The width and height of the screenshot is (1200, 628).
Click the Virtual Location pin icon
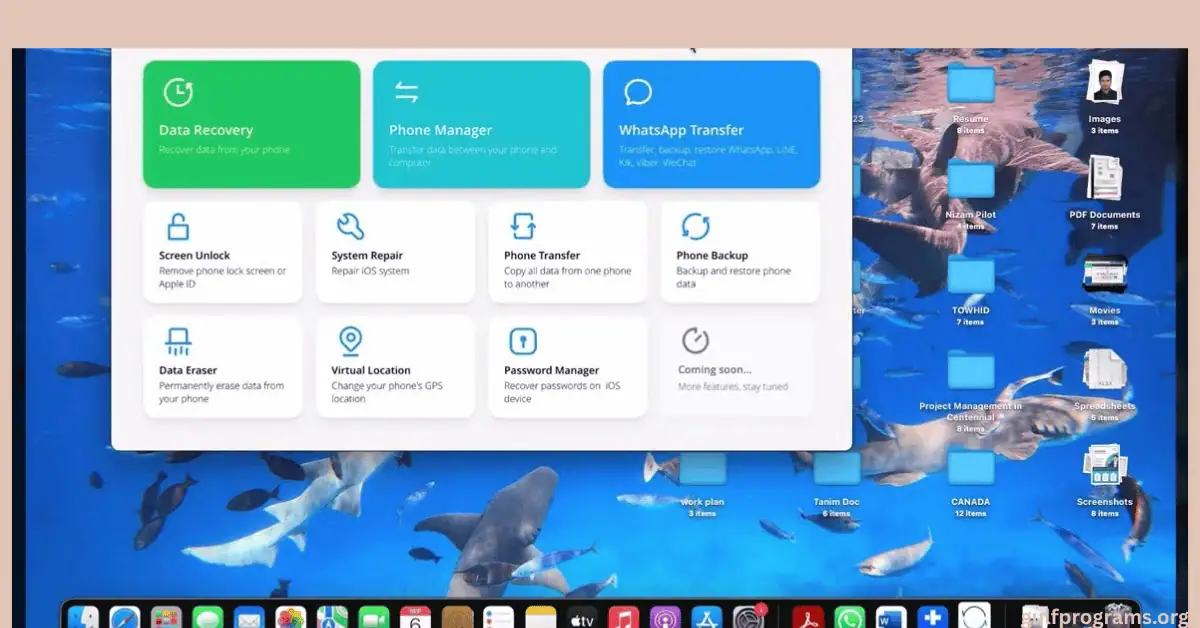[350, 342]
